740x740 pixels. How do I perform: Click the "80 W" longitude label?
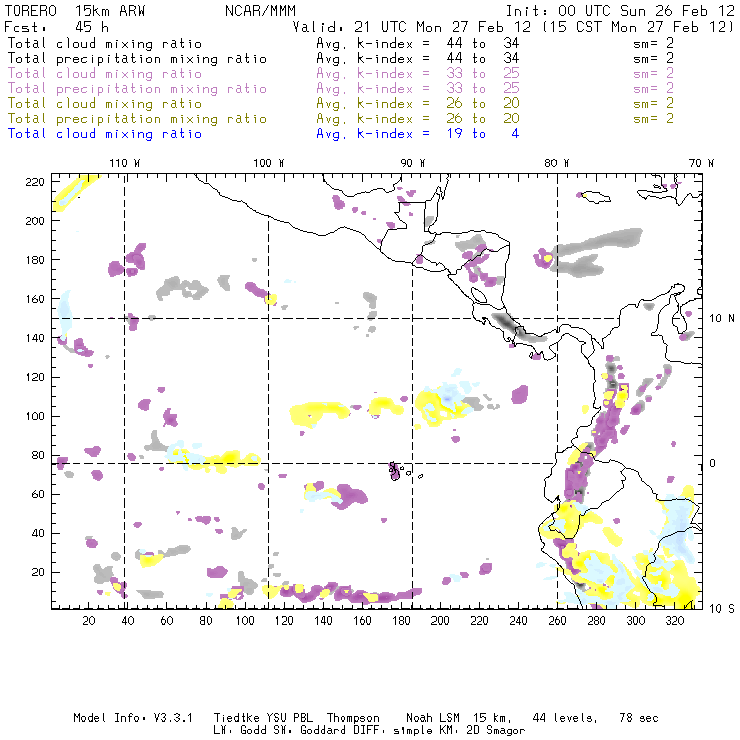click(557, 163)
